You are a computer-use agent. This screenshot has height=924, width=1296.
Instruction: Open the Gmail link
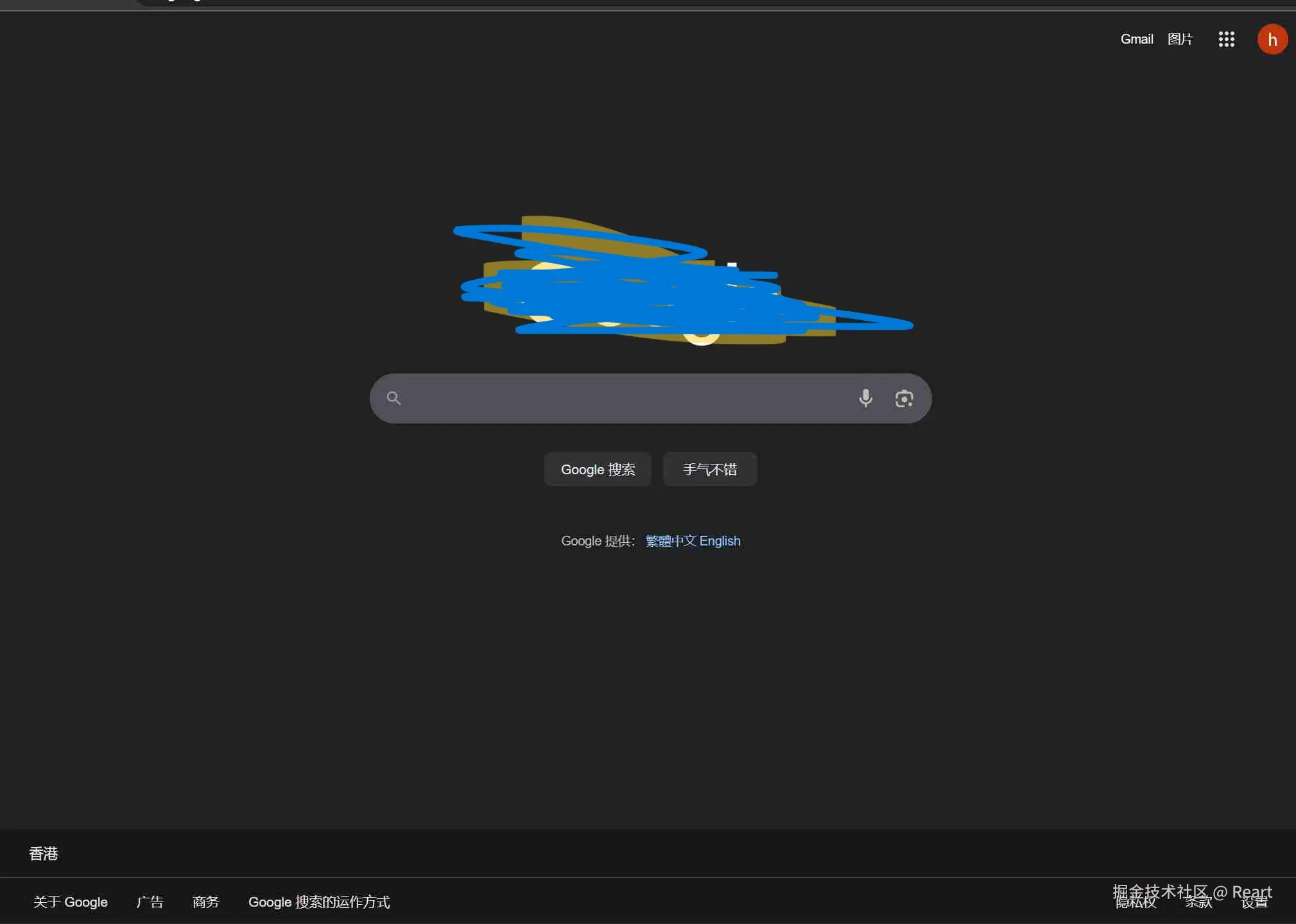point(1136,39)
